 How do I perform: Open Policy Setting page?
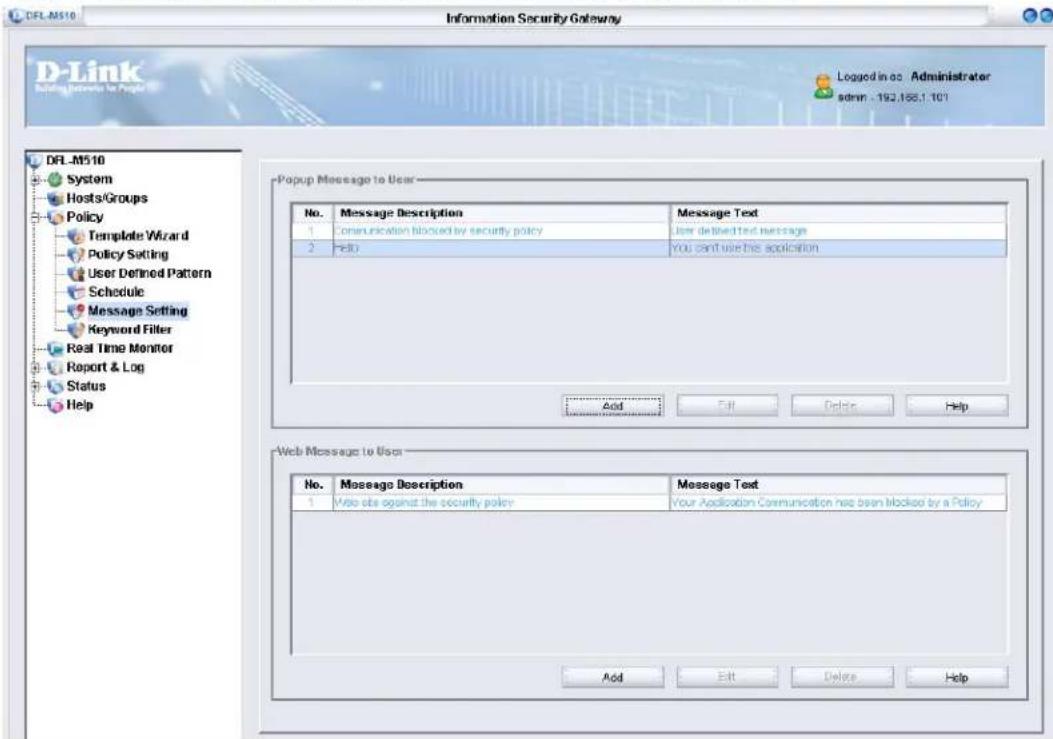[x=128, y=255]
